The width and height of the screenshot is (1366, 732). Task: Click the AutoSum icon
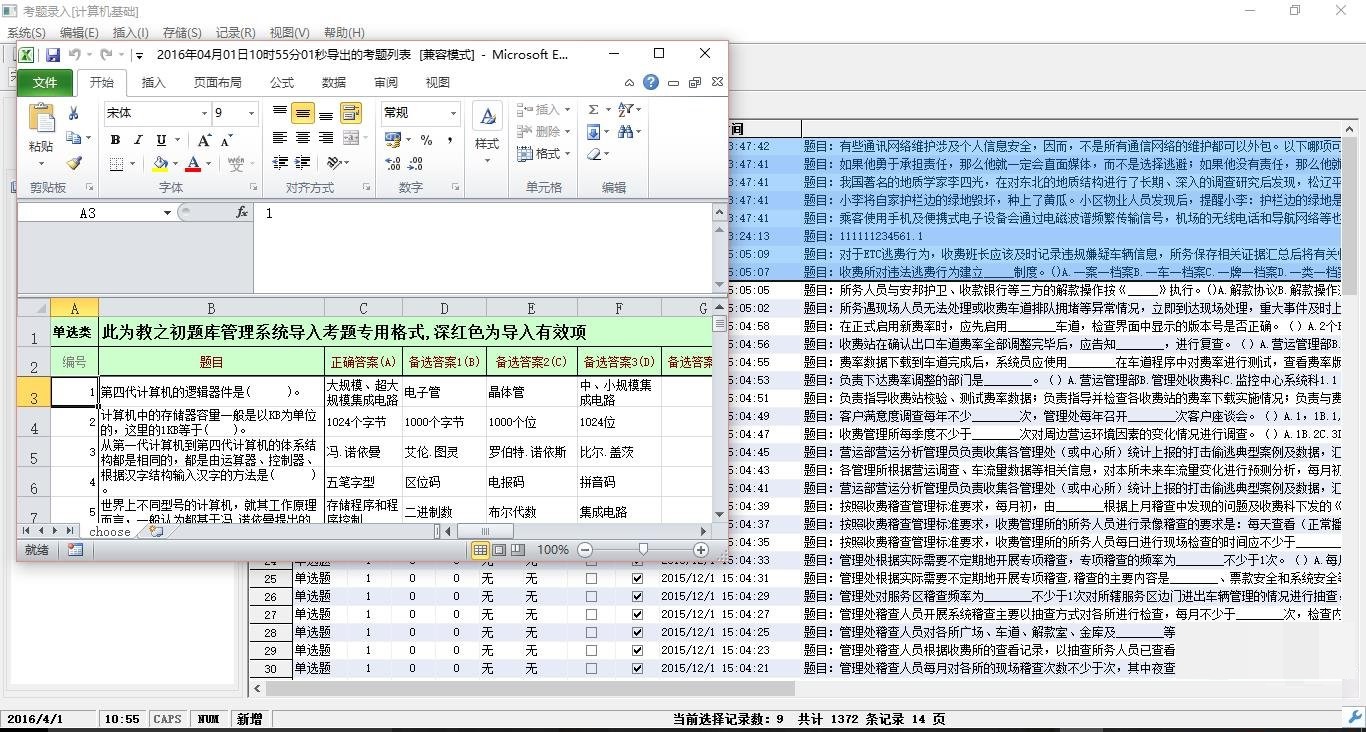593,111
